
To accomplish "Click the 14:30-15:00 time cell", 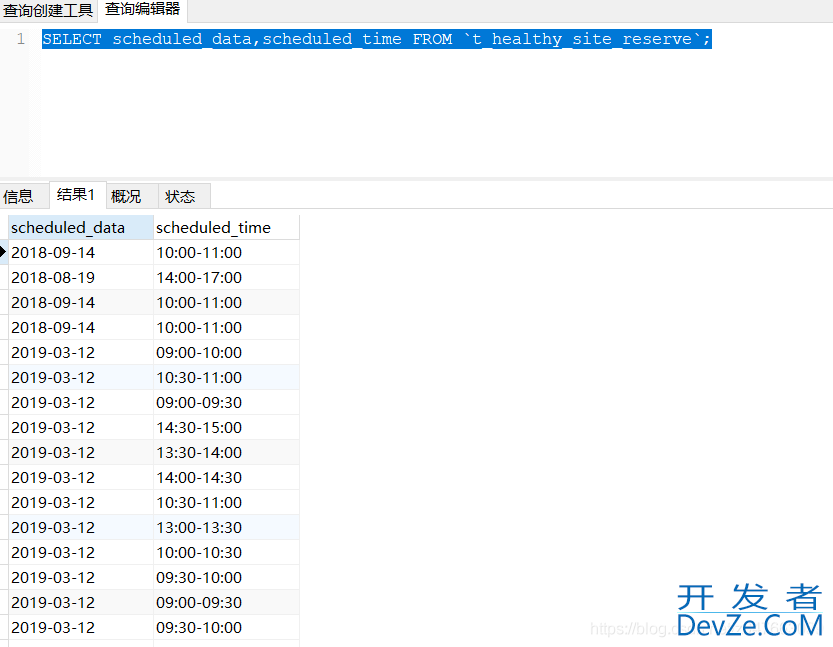I will [x=199, y=427].
